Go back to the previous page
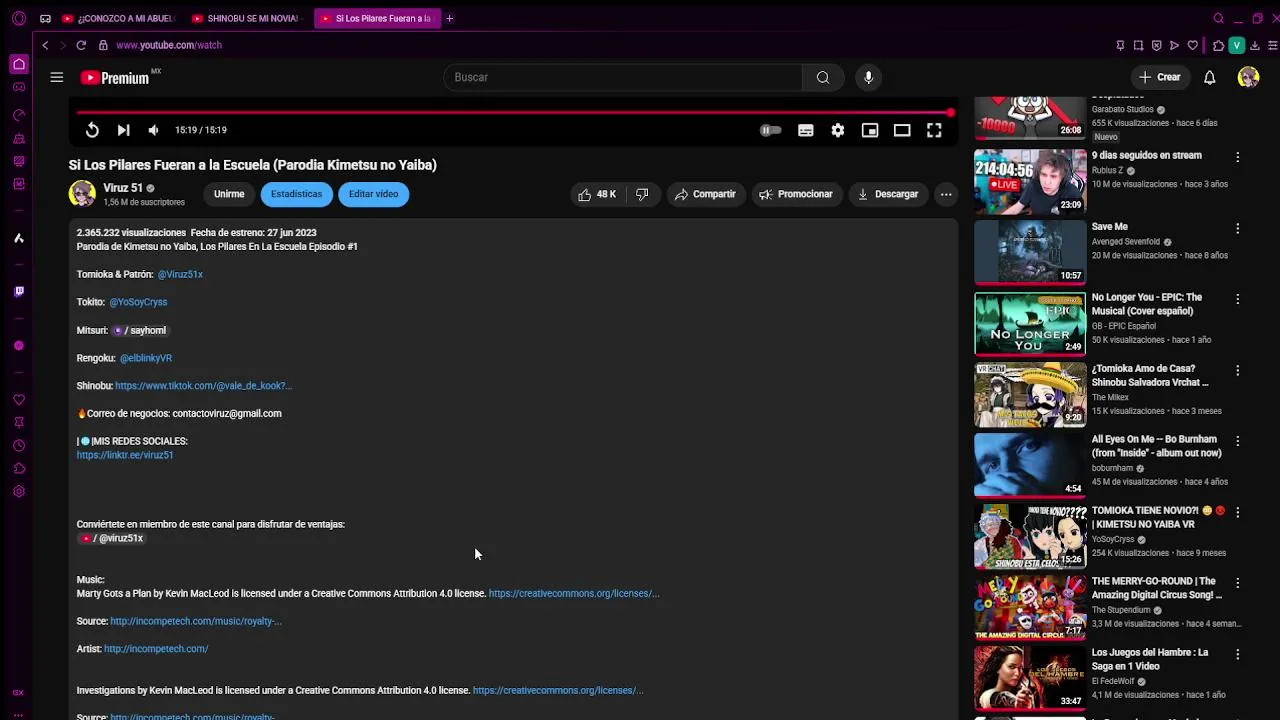The height and width of the screenshot is (720, 1280). pyautogui.click(x=45, y=45)
